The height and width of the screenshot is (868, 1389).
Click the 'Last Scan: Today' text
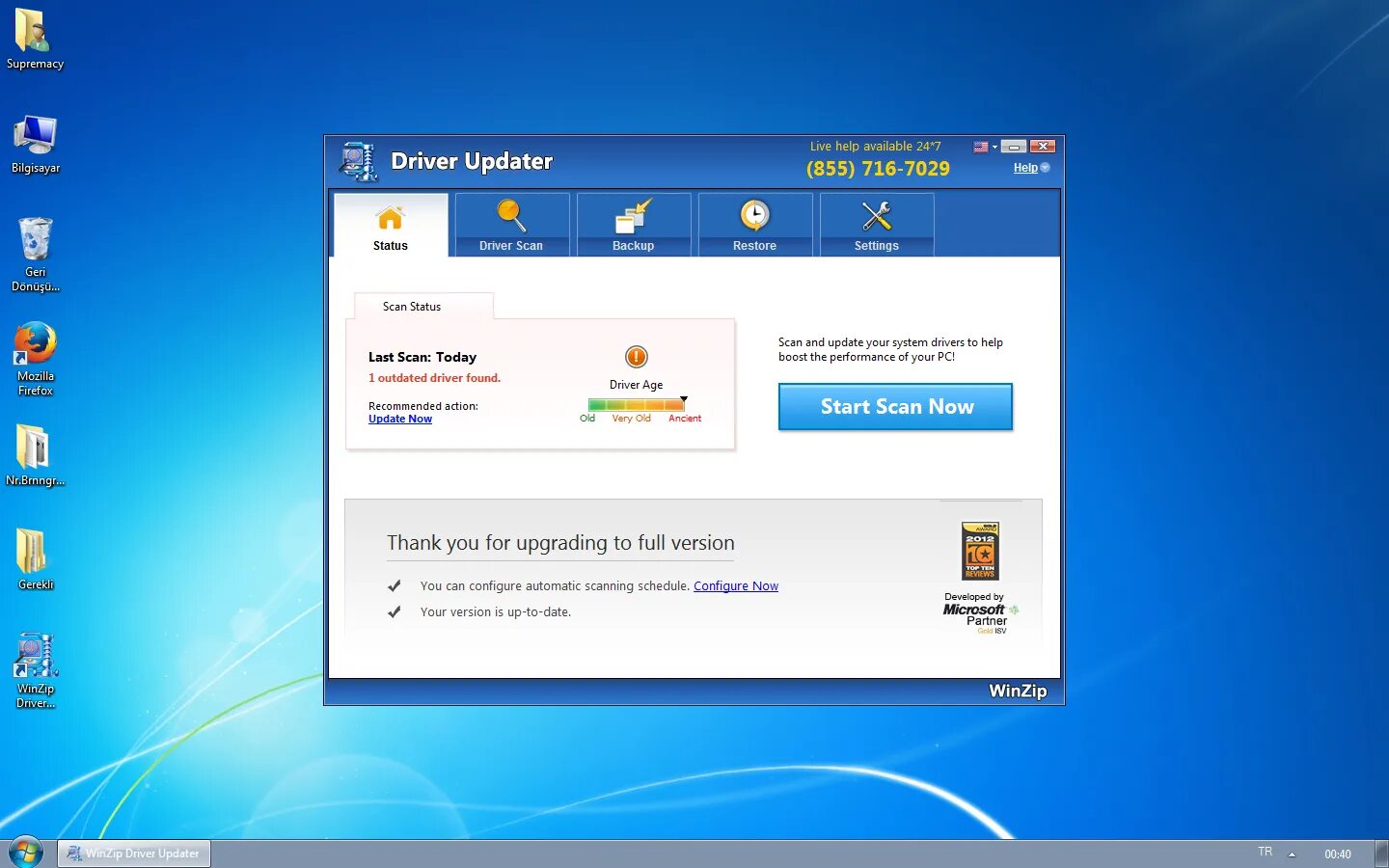point(422,357)
